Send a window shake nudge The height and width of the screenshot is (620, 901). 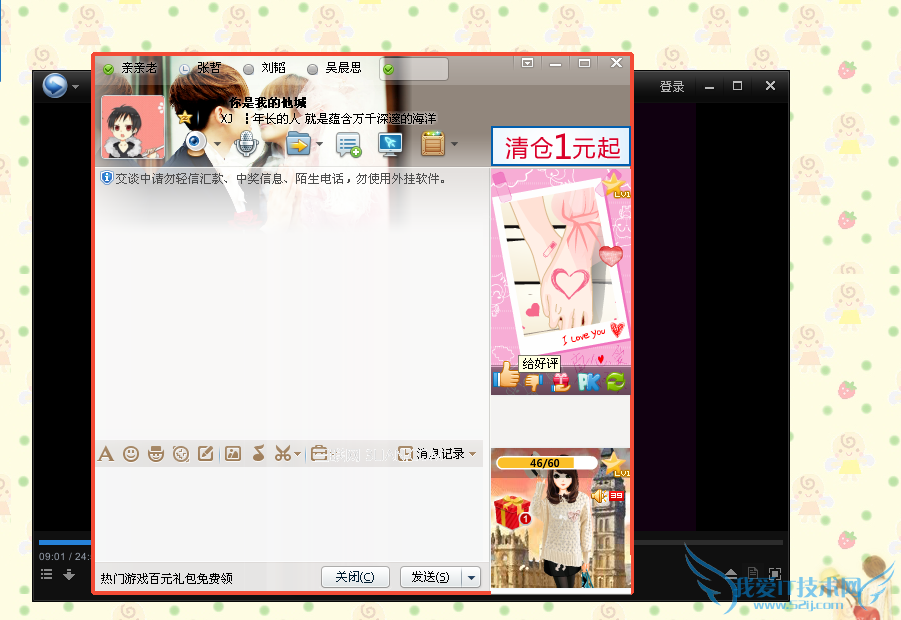[181, 454]
